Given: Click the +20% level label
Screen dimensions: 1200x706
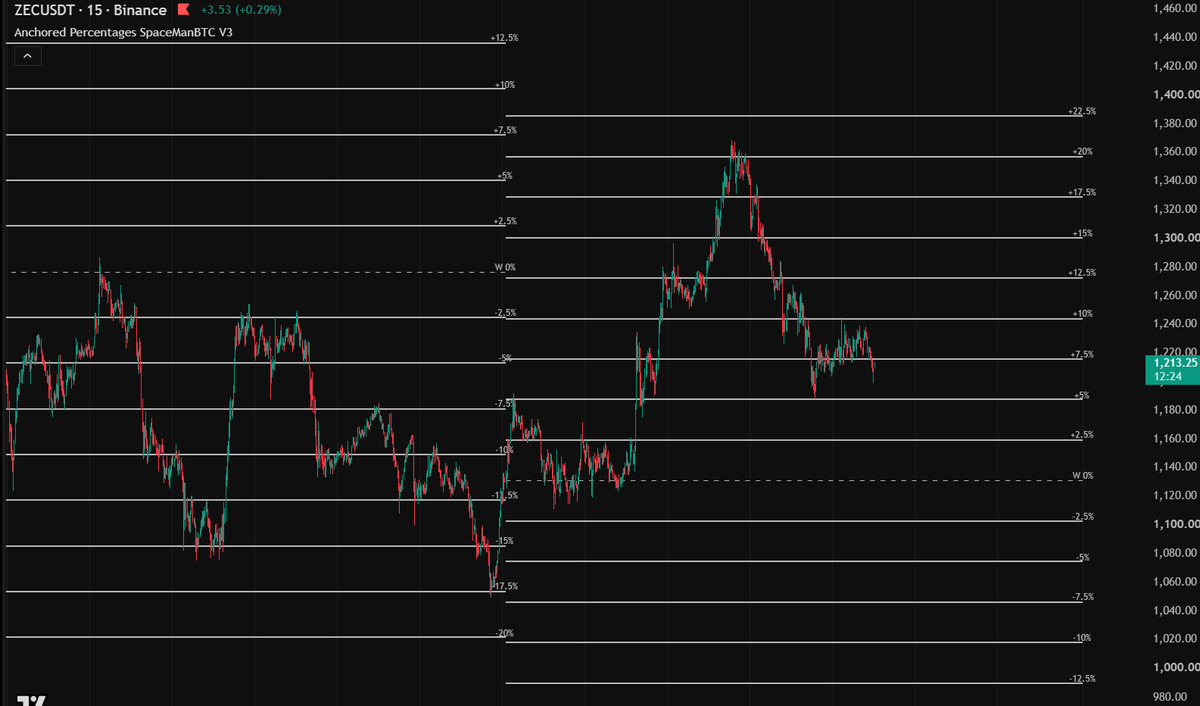Looking at the screenshot, I should pyautogui.click(x=1082, y=152).
